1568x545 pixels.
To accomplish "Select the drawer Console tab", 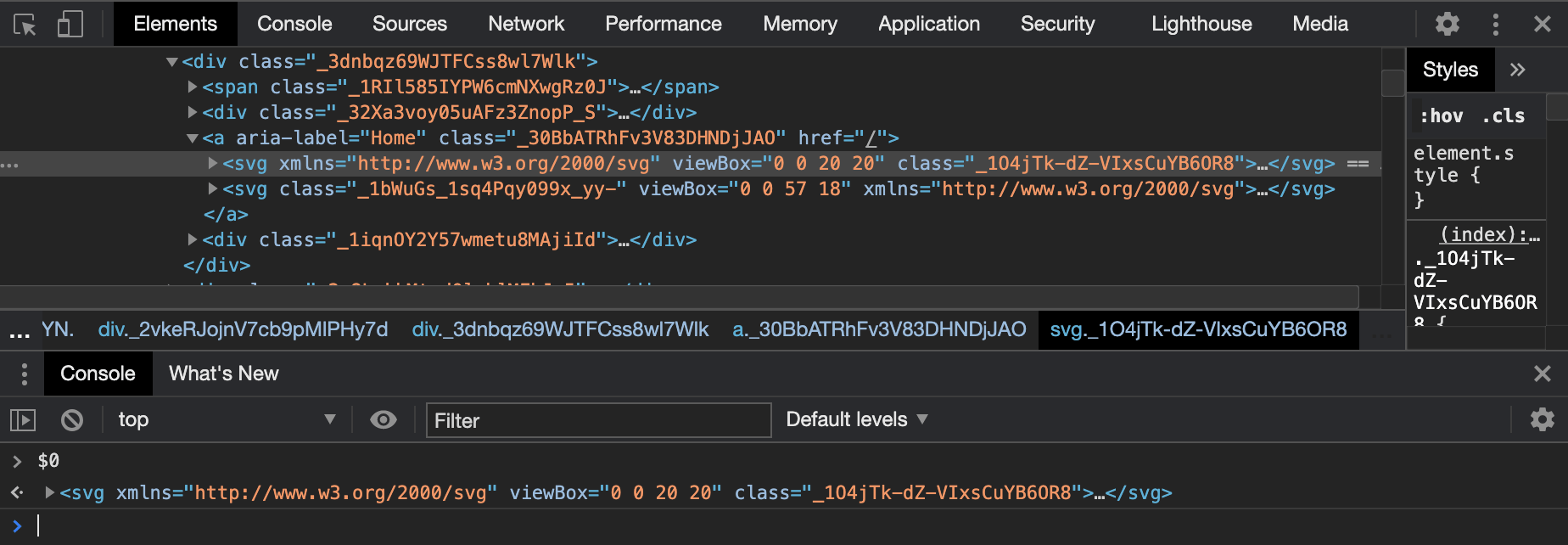I will [98, 374].
